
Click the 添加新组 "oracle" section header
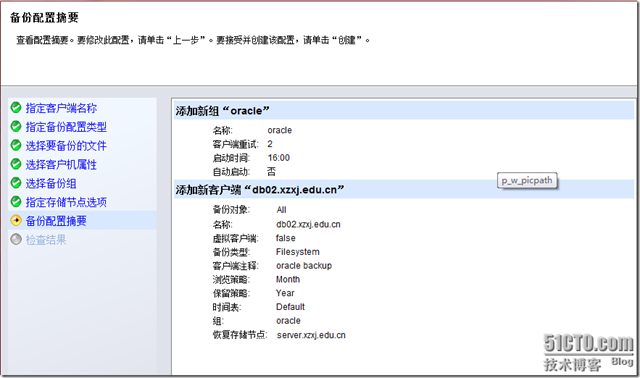(404, 111)
